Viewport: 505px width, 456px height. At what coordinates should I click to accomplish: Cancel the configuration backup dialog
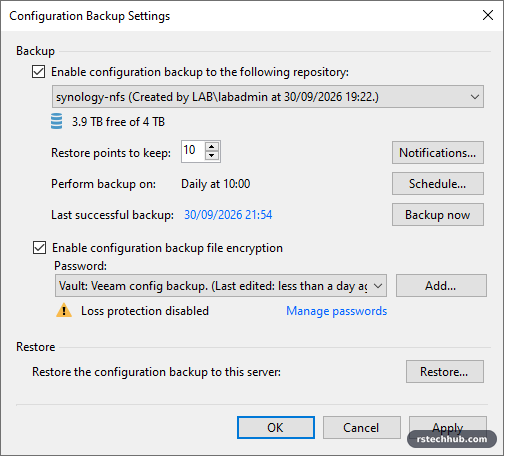point(362,427)
